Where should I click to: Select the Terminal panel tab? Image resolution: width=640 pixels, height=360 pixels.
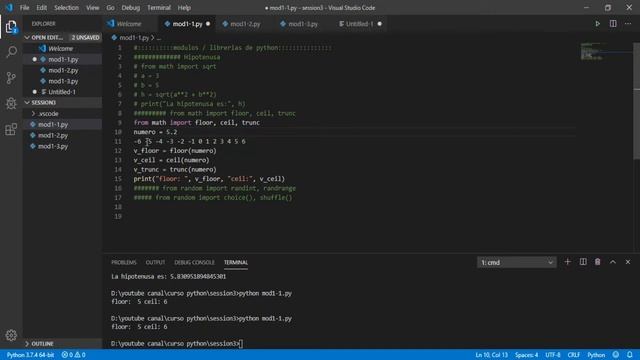(x=236, y=262)
